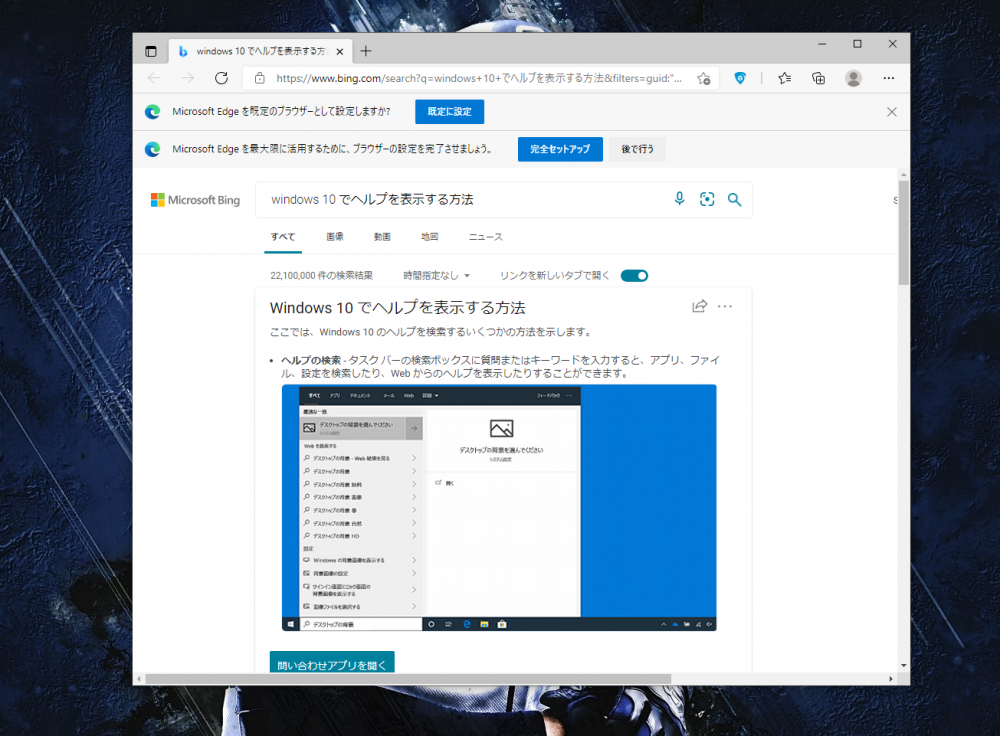Screen dimensions: 1000x736
Task: Click the address bar URL
Action: 479,78
